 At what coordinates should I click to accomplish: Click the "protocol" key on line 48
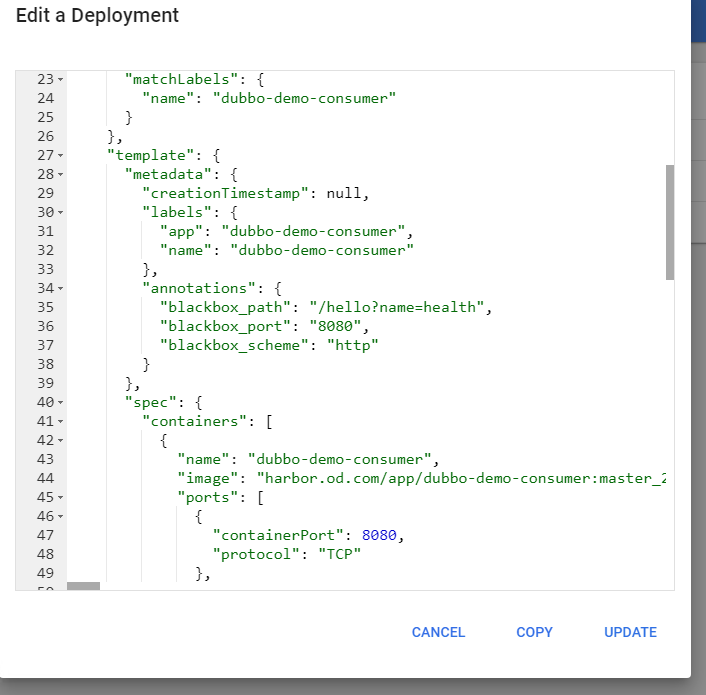click(x=256, y=555)
